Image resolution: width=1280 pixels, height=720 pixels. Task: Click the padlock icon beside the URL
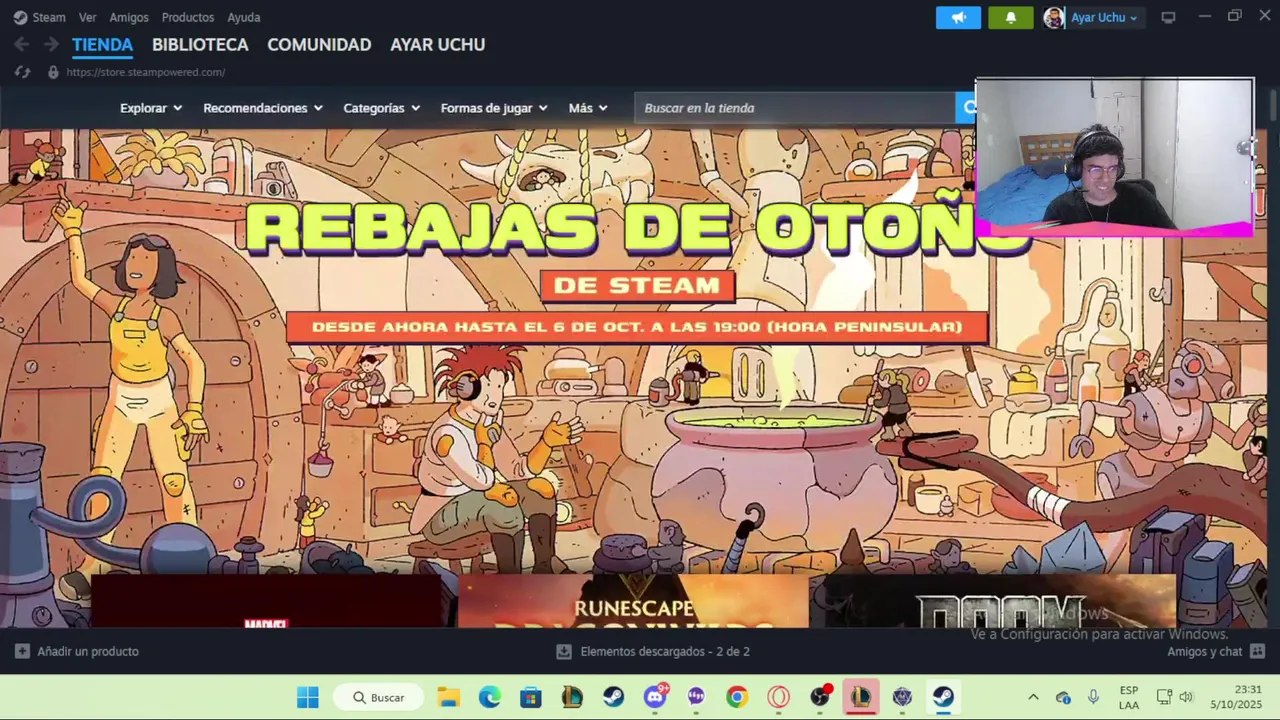click(x=53, y=72)
